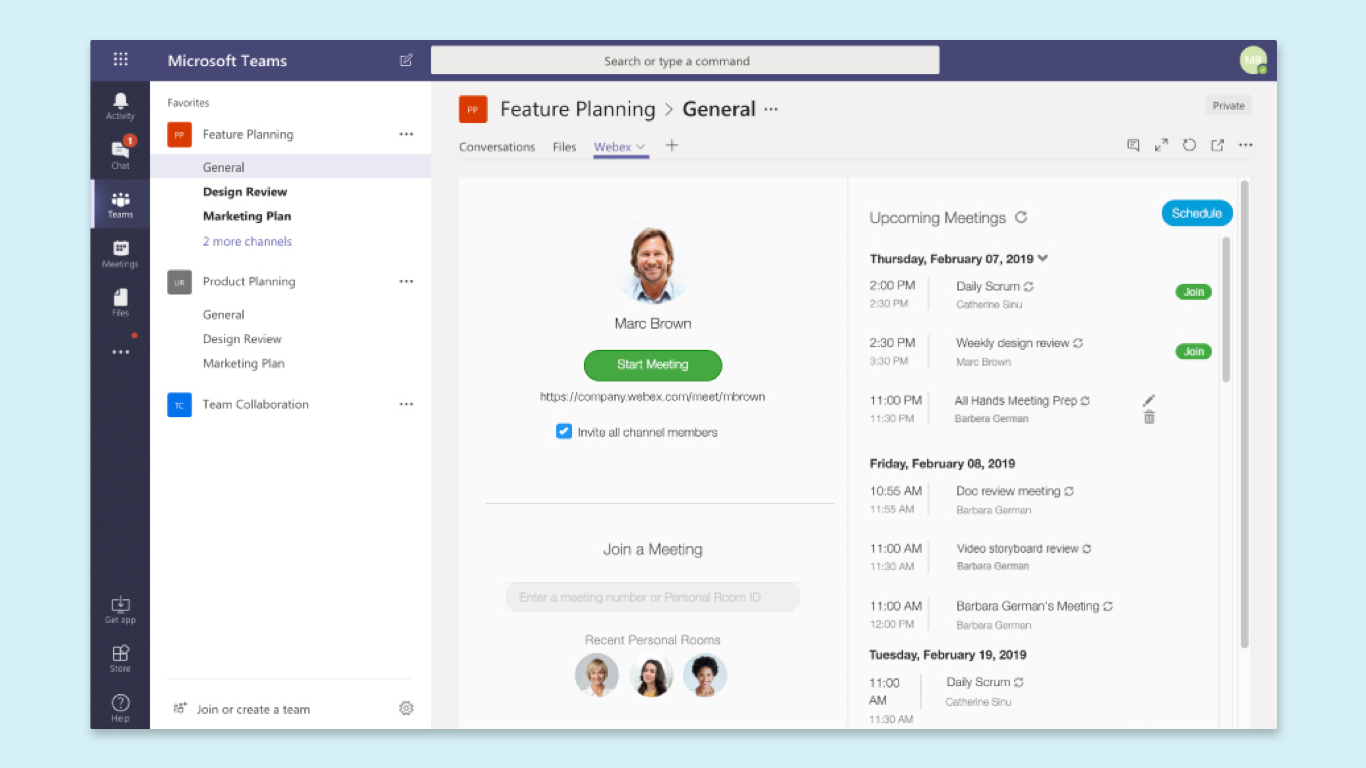Reload the Webex tab
This screenshot has height=768, width=1366.
pyautogui.click(x=1189, y=145)
